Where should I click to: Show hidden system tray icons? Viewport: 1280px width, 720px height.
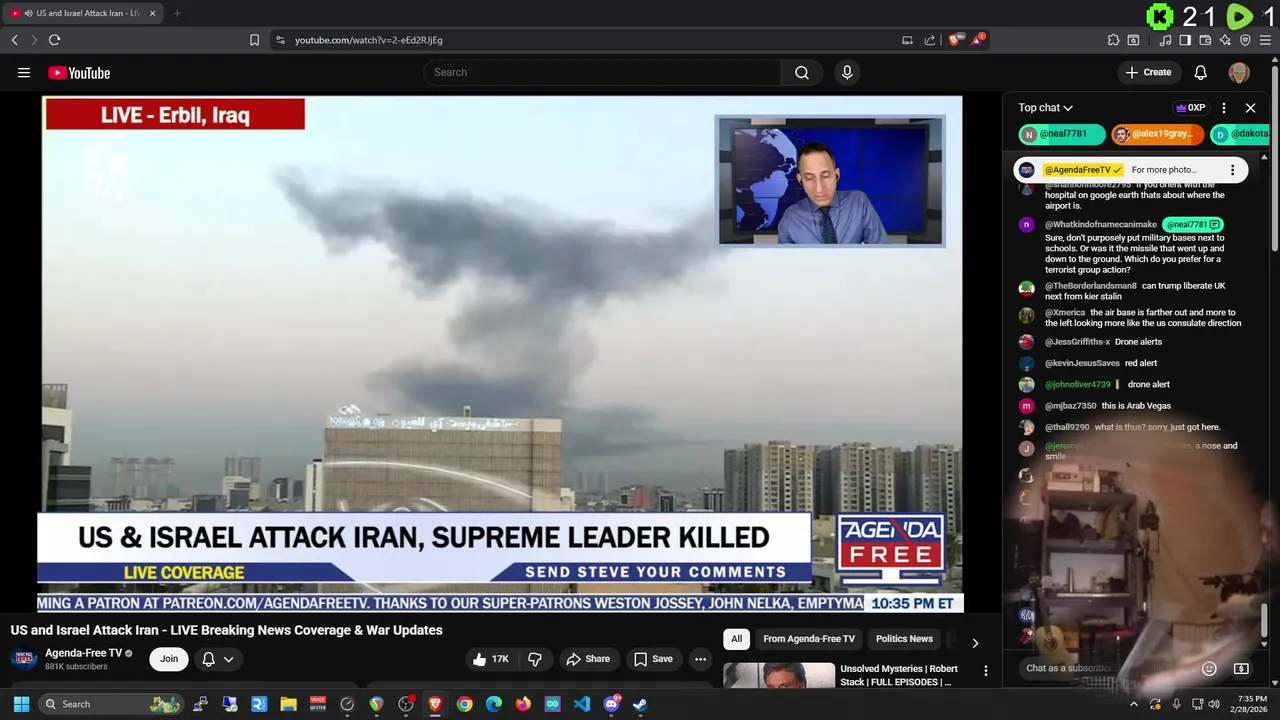(1133, 704)
